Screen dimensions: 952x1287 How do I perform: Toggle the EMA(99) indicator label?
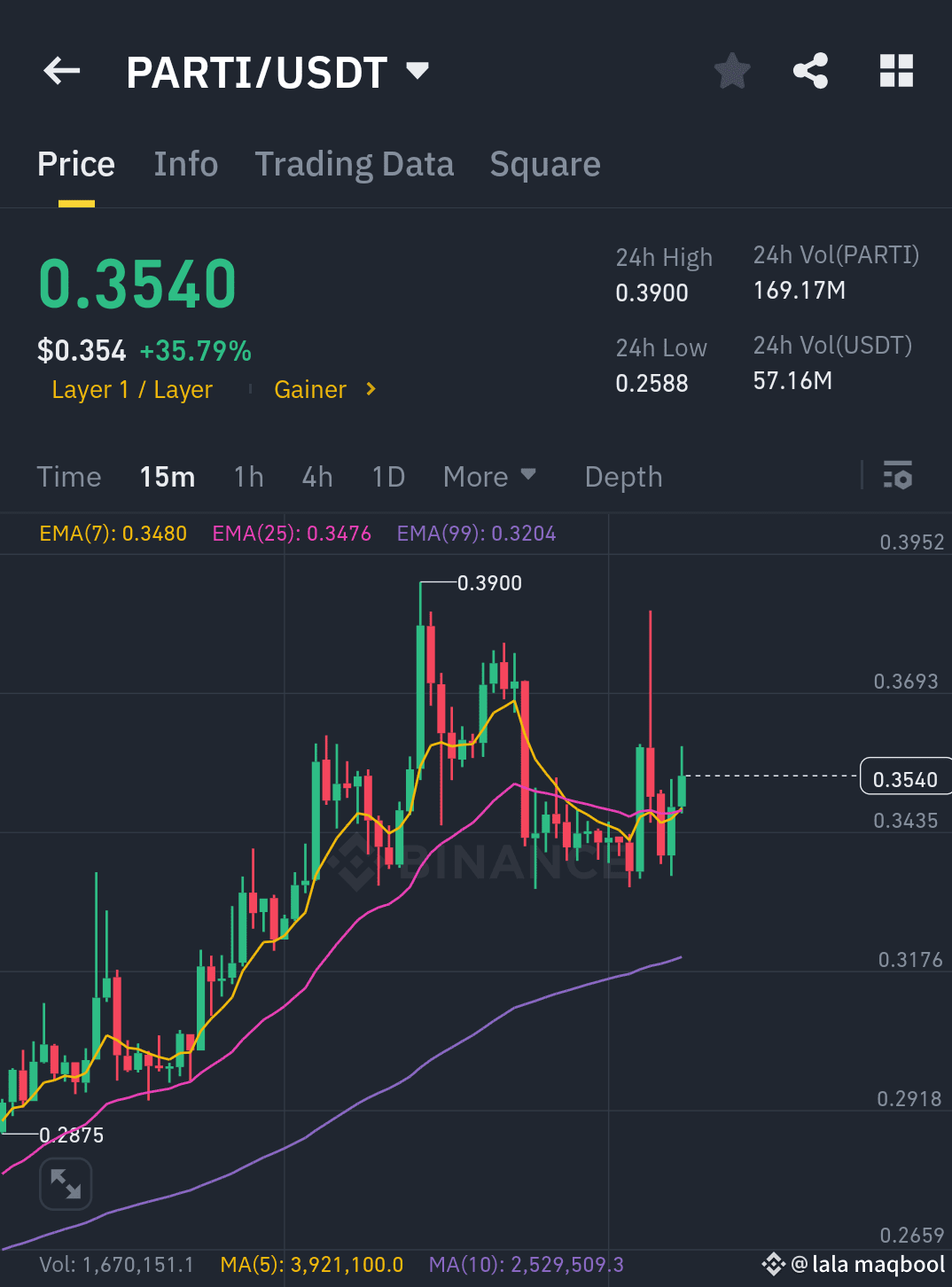coord(476,533)
